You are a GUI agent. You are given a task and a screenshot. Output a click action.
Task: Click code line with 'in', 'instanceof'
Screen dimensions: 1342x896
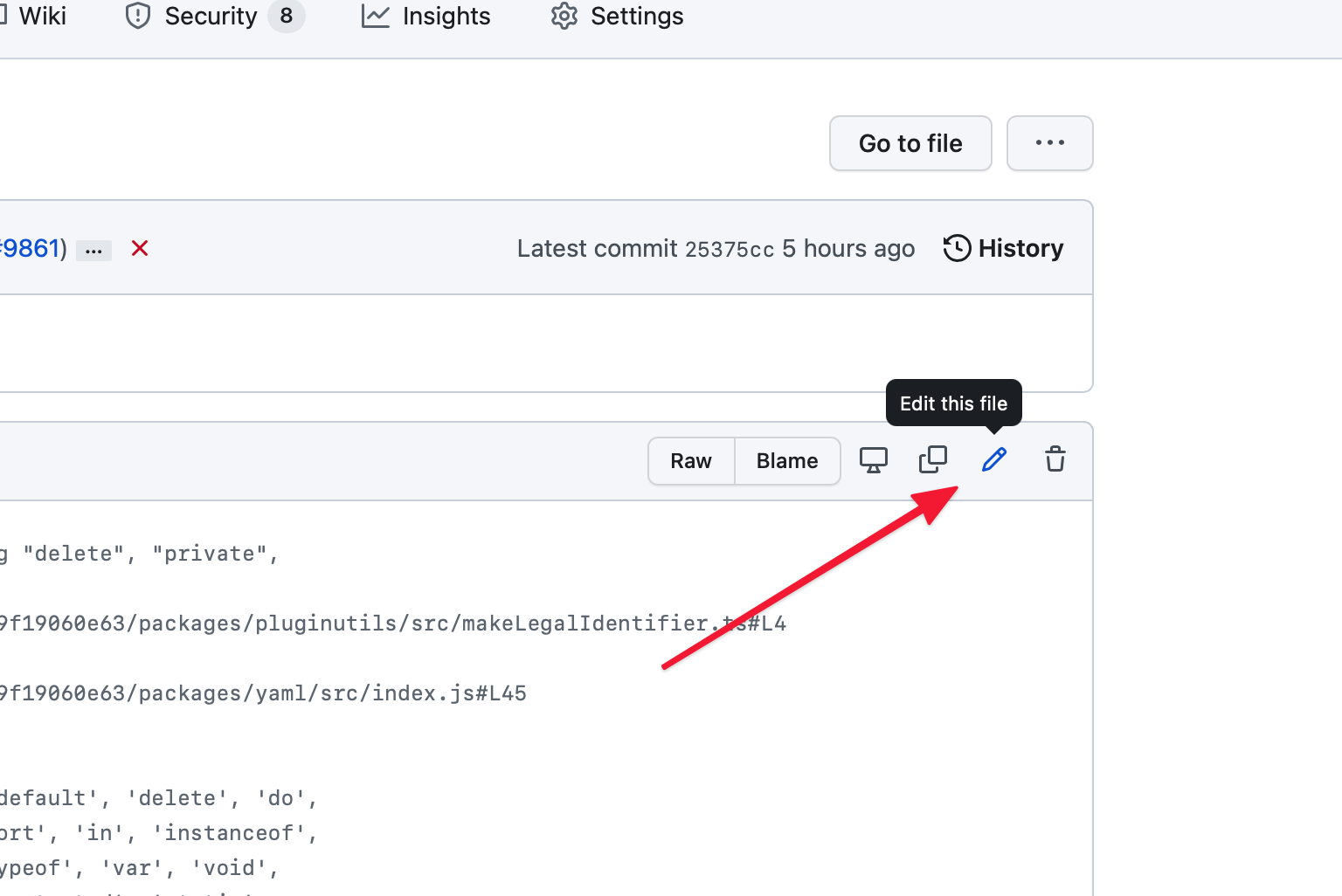point(158,833)
